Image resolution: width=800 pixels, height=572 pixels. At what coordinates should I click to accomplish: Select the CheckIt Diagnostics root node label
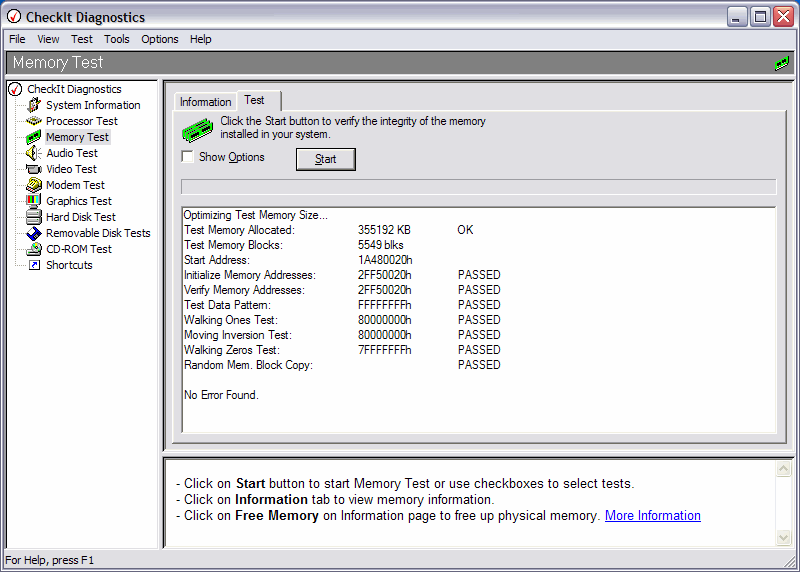pos(74,89)
